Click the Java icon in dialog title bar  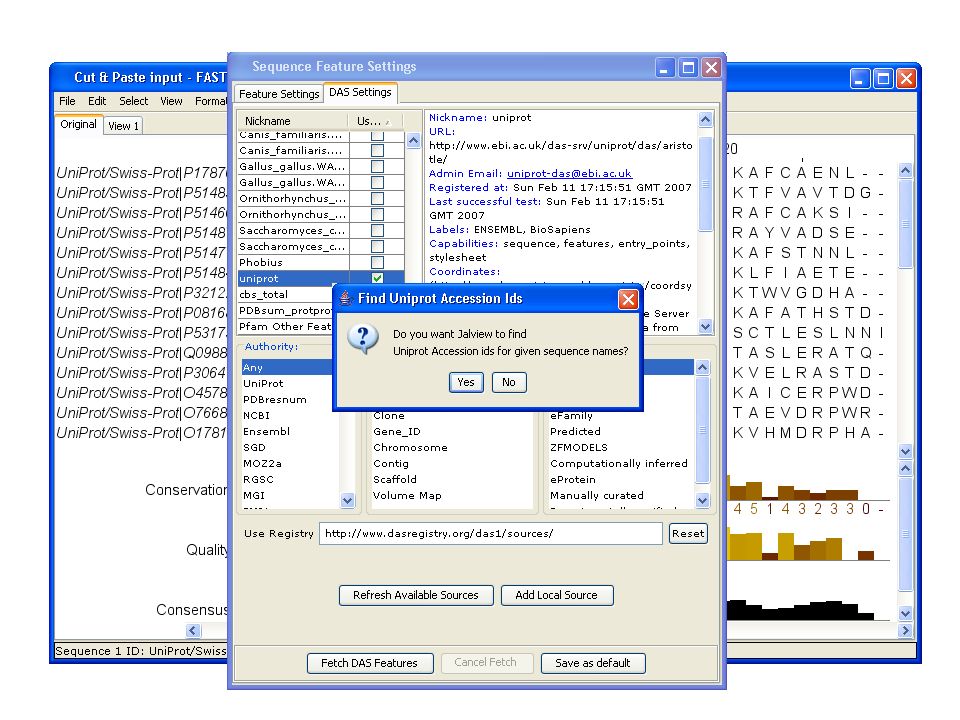pyautogui.click(x=346, y=299)
